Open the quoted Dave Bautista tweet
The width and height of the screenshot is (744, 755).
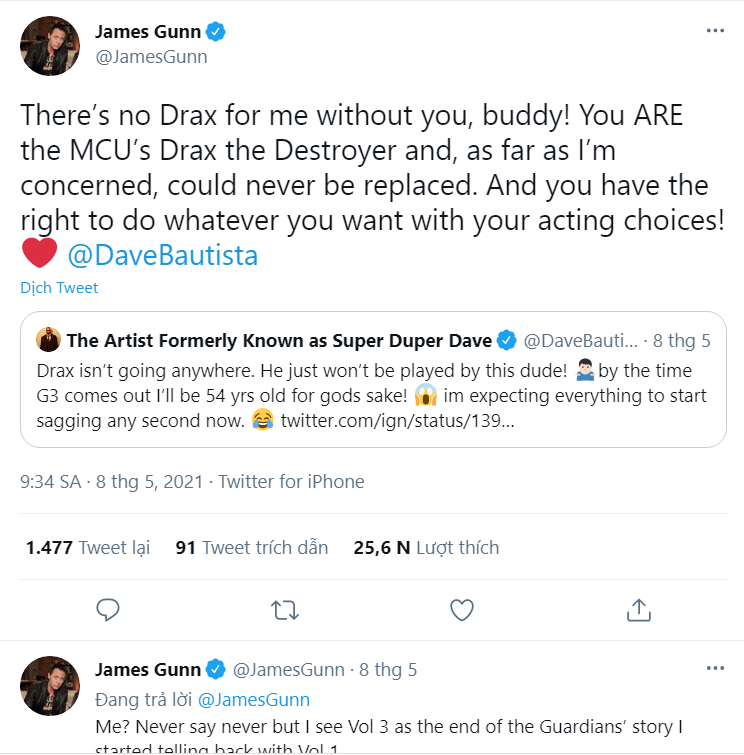(373, 379)
